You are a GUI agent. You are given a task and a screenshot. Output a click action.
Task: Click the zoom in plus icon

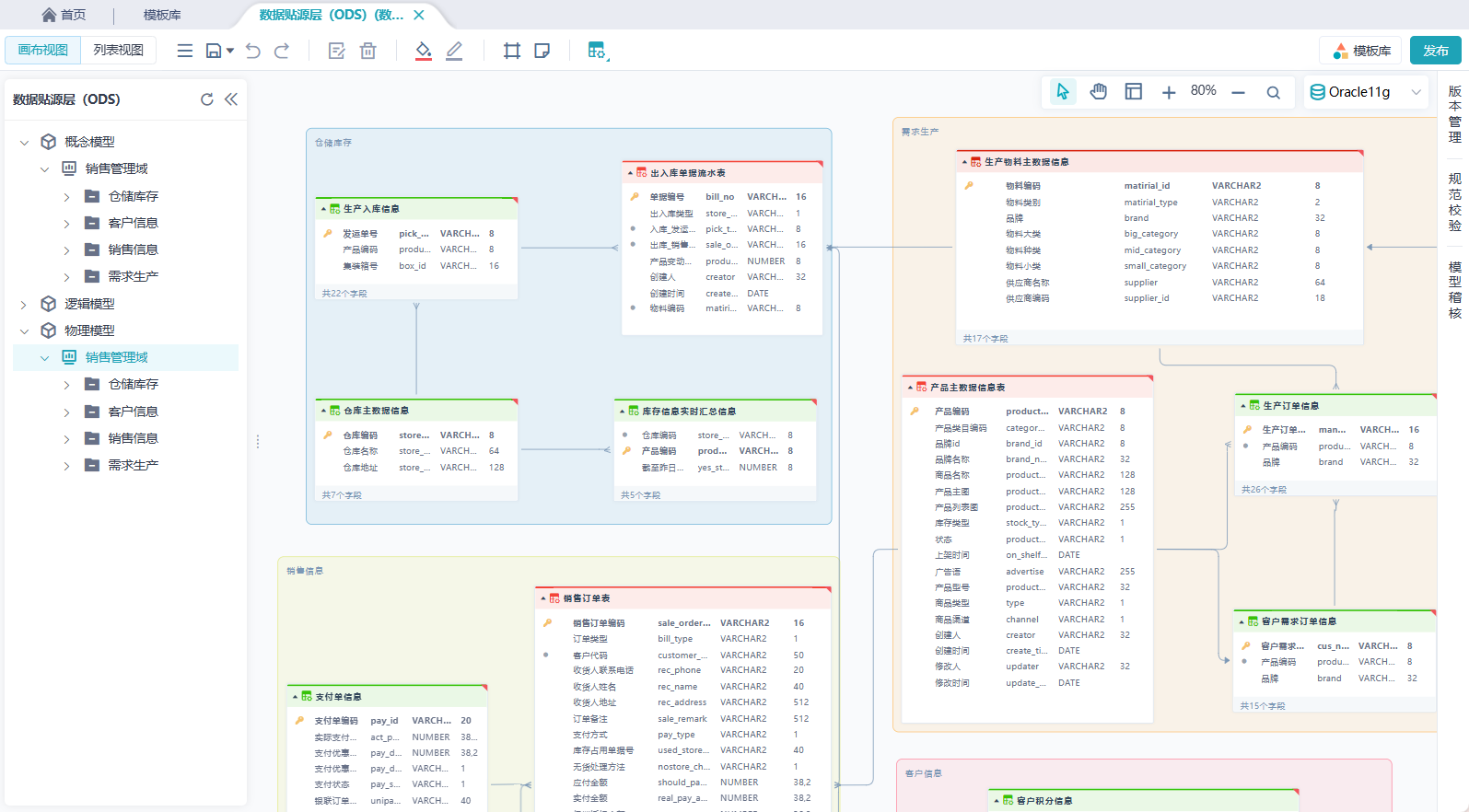(x=1168, y=92)
